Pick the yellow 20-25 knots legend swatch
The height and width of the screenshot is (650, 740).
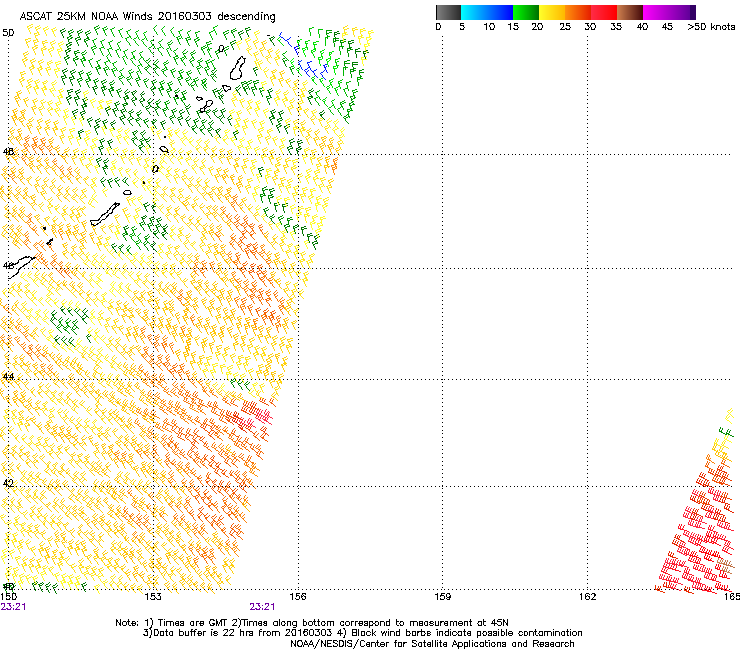coord(552,12)
